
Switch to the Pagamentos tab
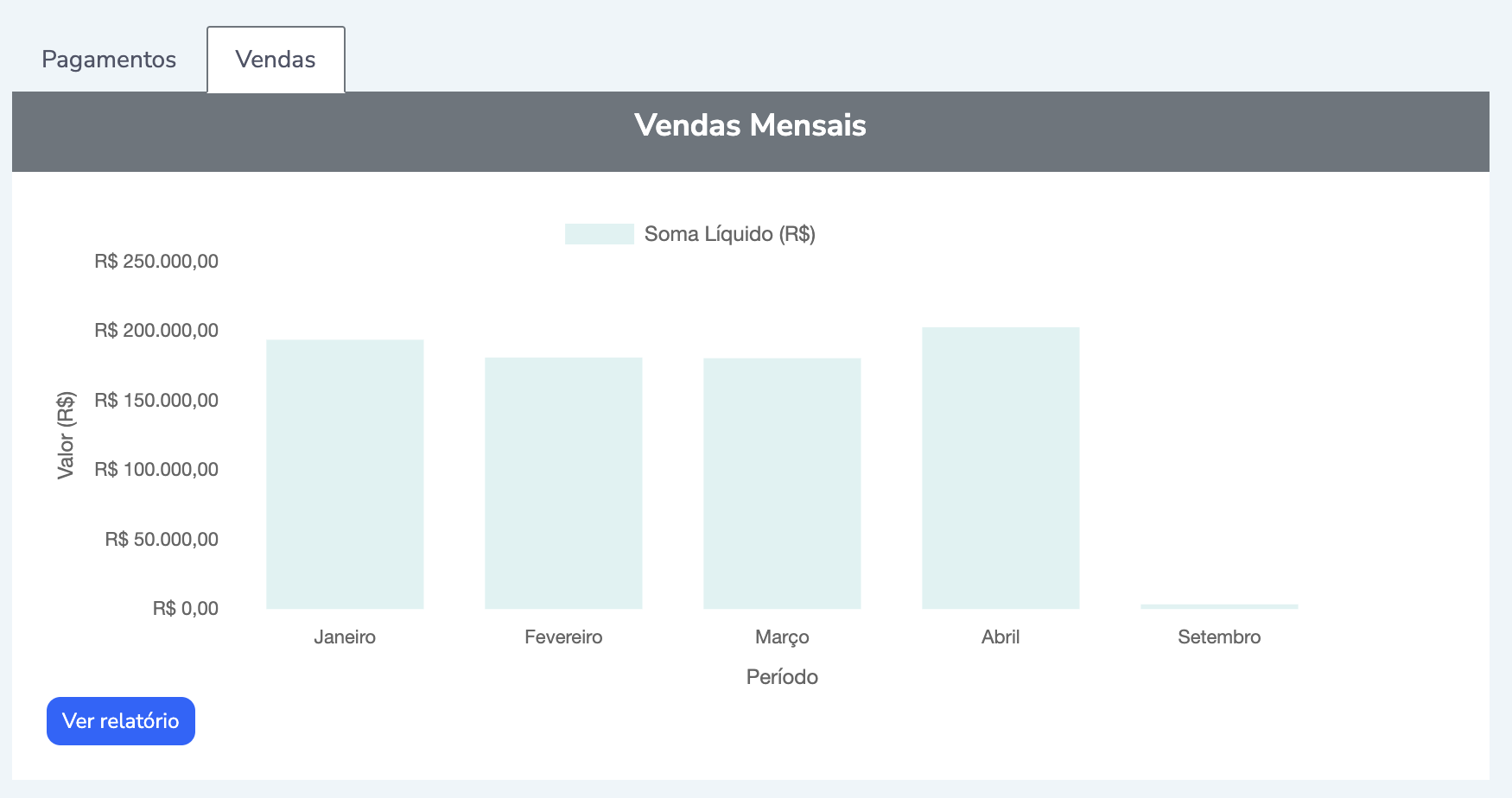pyautogui.click(x=109, y=60)
